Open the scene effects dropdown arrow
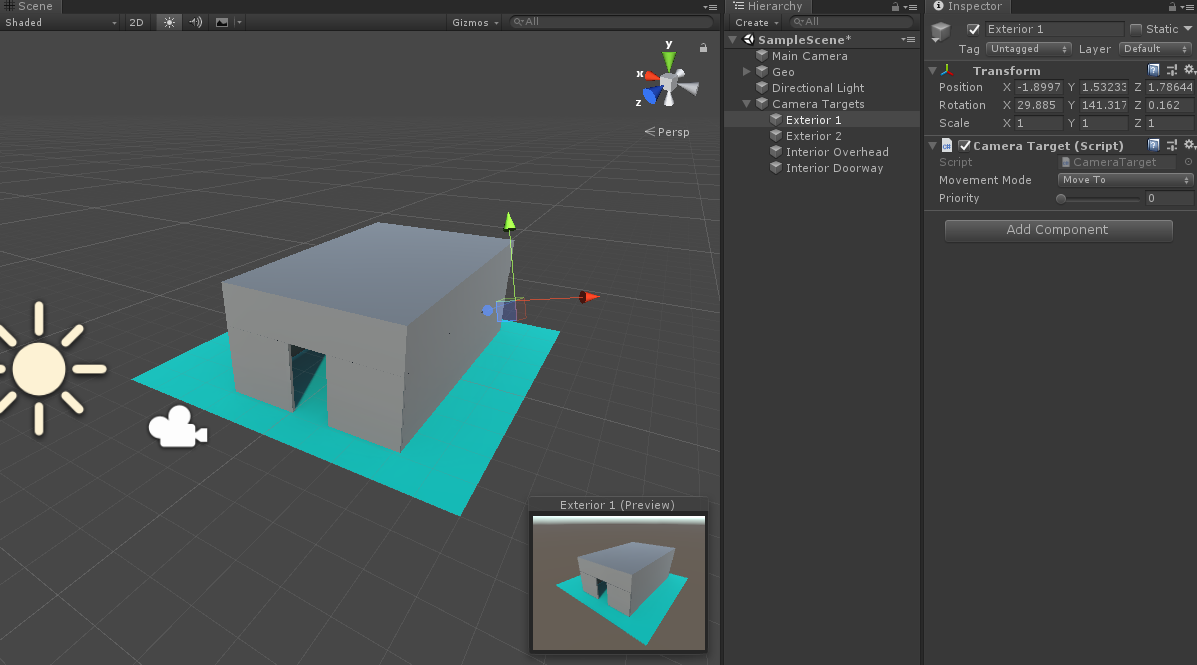The height and width of the screenshot is (665, 1197). tap(239, 22)
